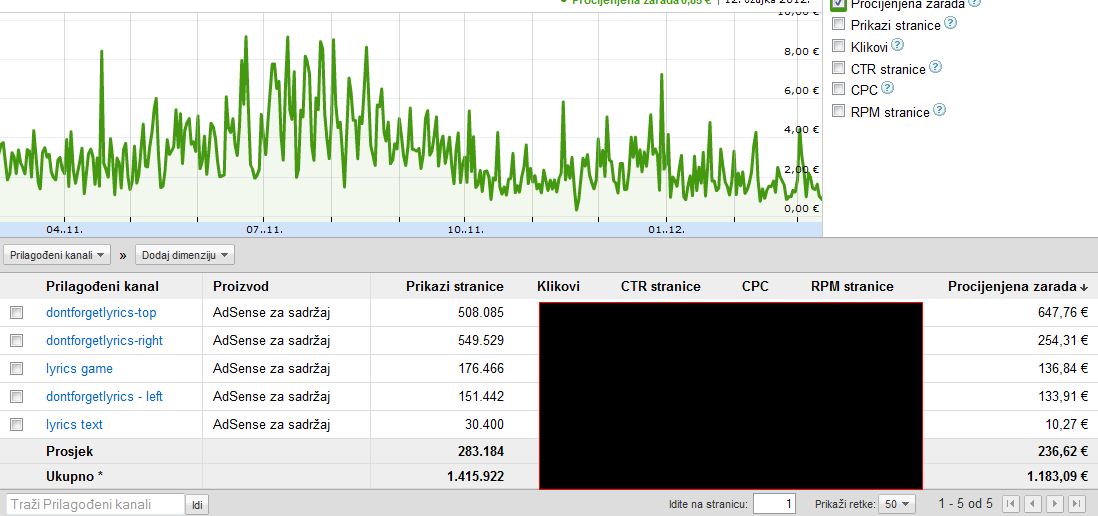Image resolution: width=1098 pixels, height=516 pixels.
Task: Open the Prikaži retke 50 dropdown
Action: pos(898,503)
